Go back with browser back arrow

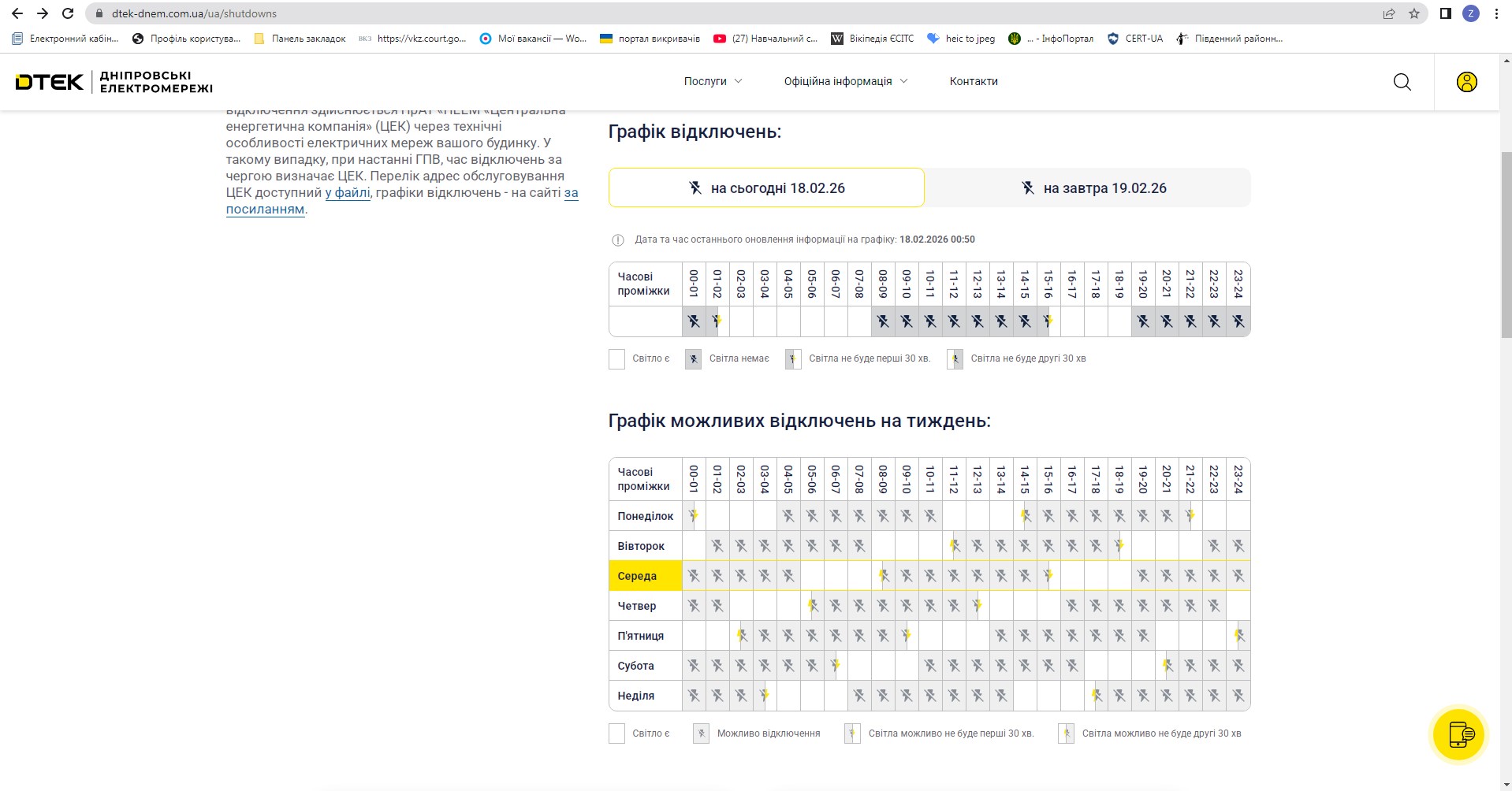coord(17,13)
